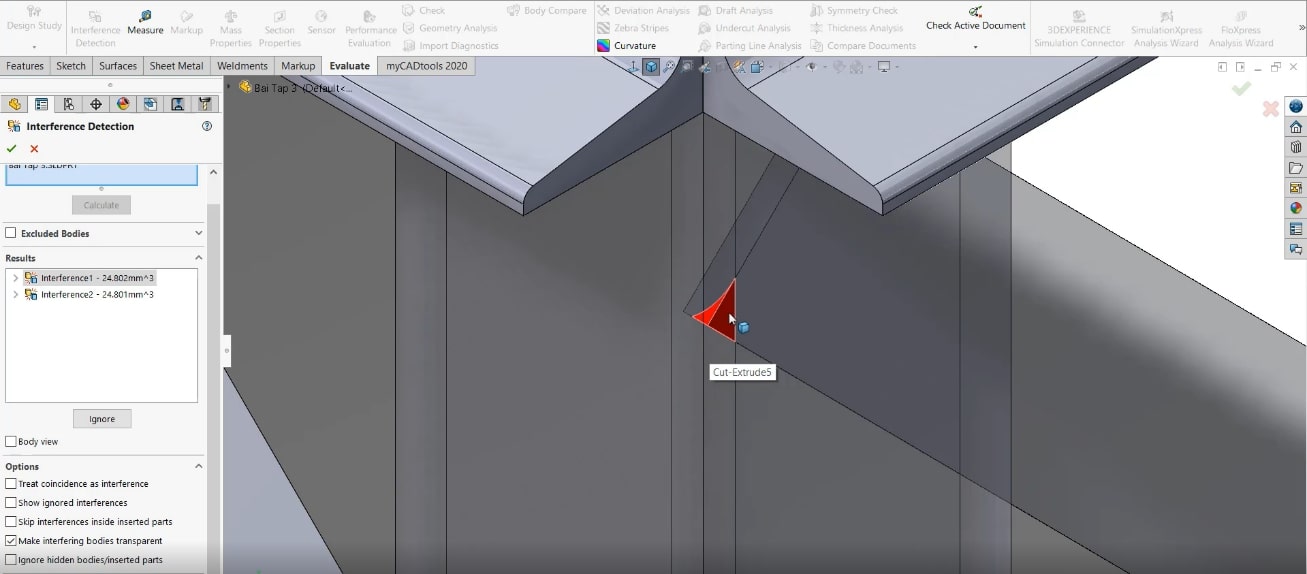Select Interference2 in the results list

[96, 295]
